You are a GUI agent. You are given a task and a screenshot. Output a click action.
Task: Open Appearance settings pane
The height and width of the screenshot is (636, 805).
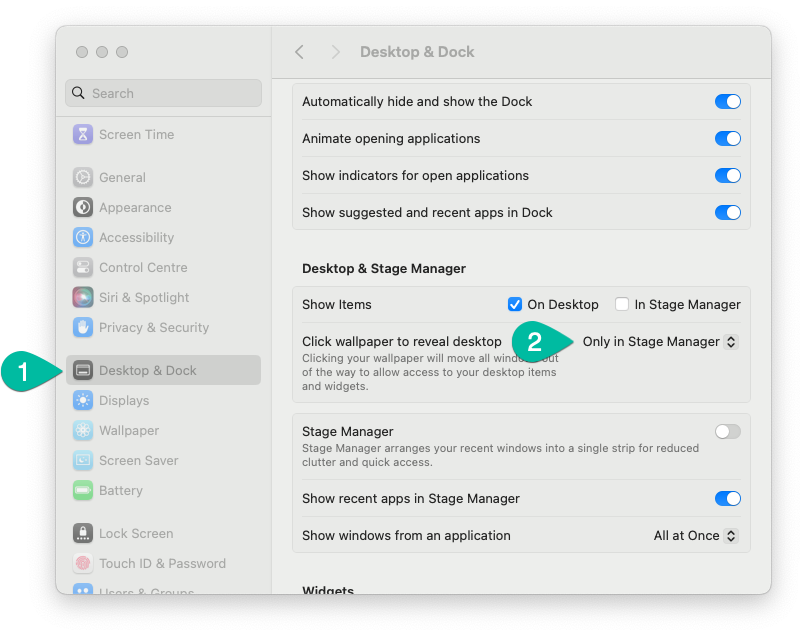pyautogui.click(x=164, y=207)
